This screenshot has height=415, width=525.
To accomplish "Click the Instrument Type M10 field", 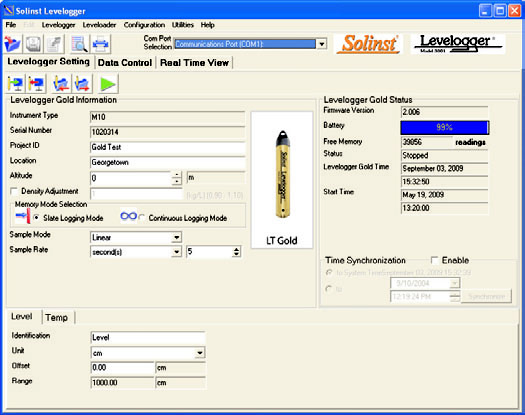I will click(x=167, y=117).
